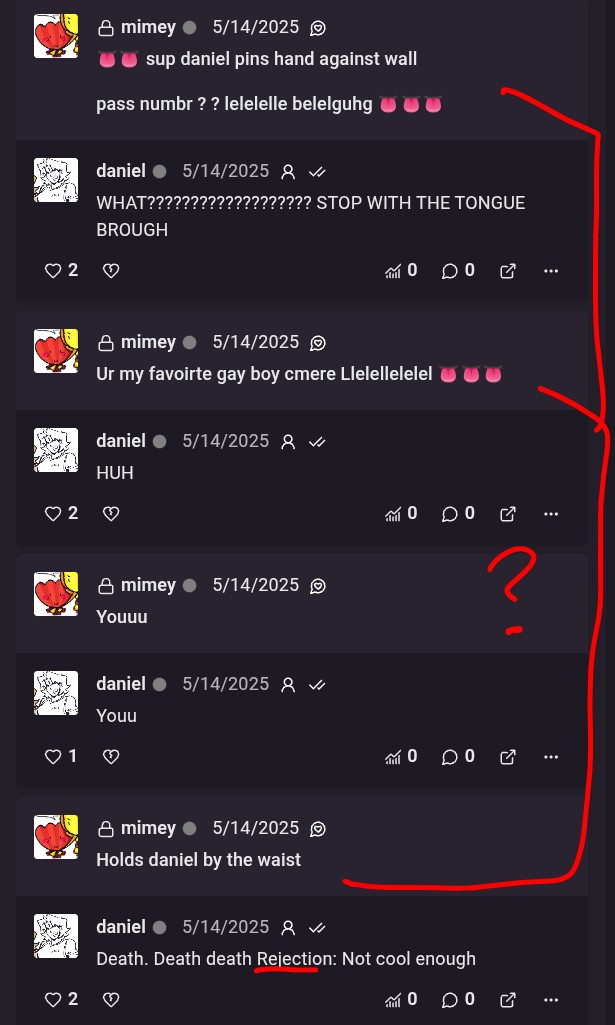Click mimey's avatar on "Holds daniel by the waist"
Viewport: 615px width, 1025px height.
tap(56, 837)
